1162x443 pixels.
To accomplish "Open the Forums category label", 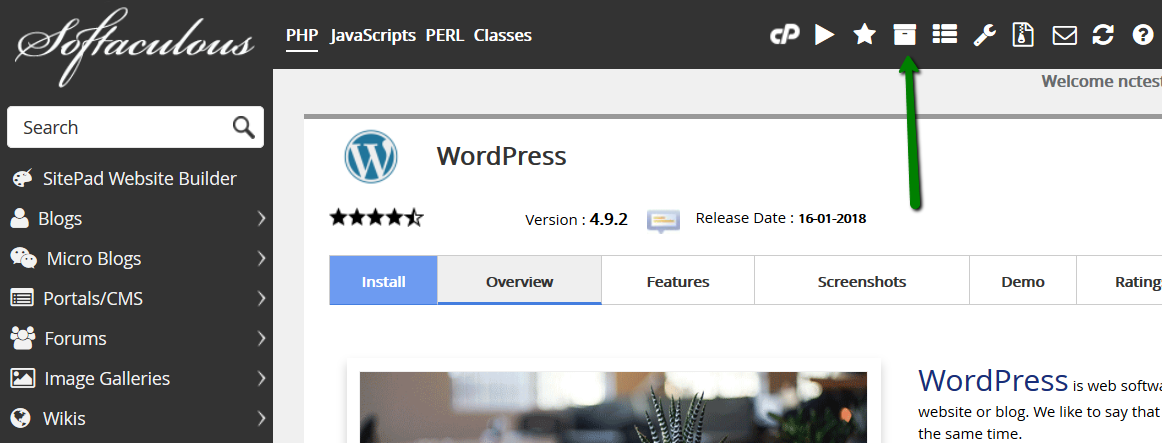I will [76, 339].
